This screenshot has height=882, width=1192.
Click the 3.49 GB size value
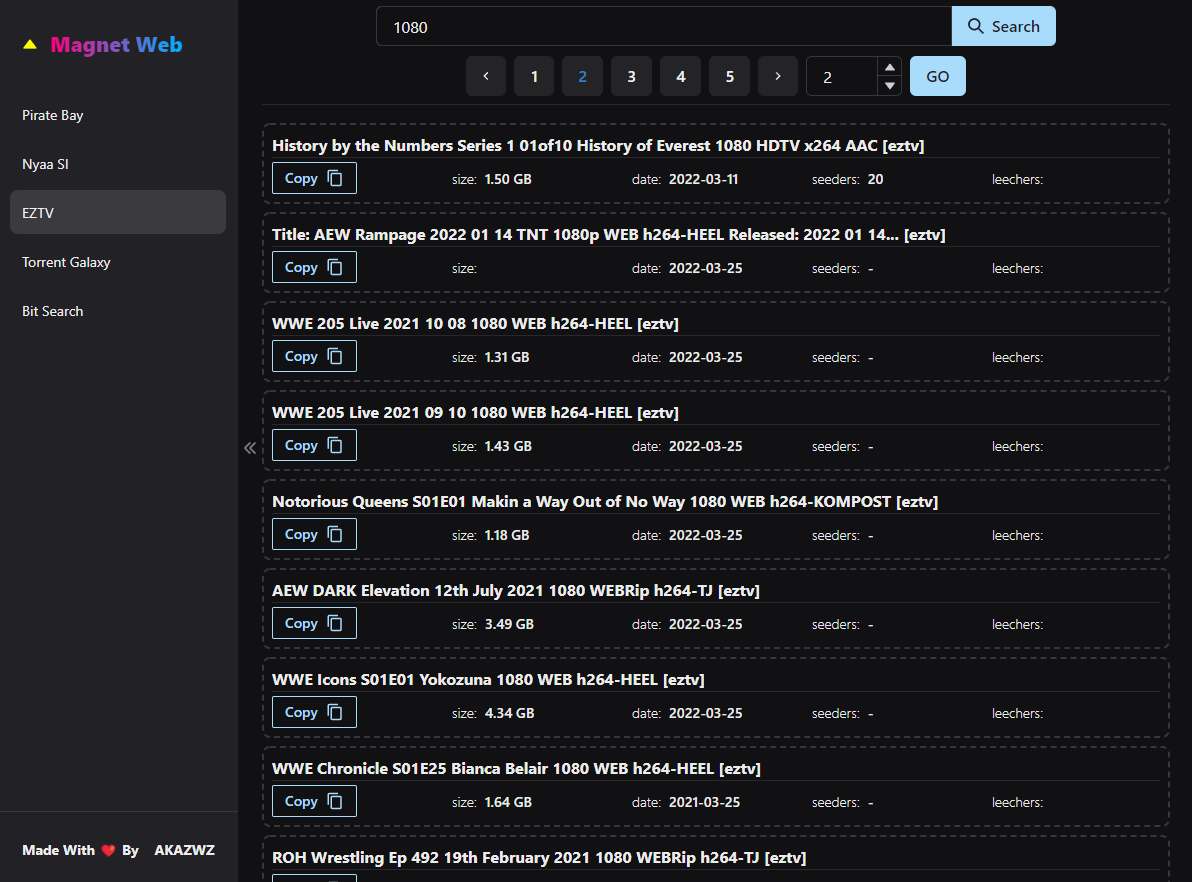[x=509, y=624]
